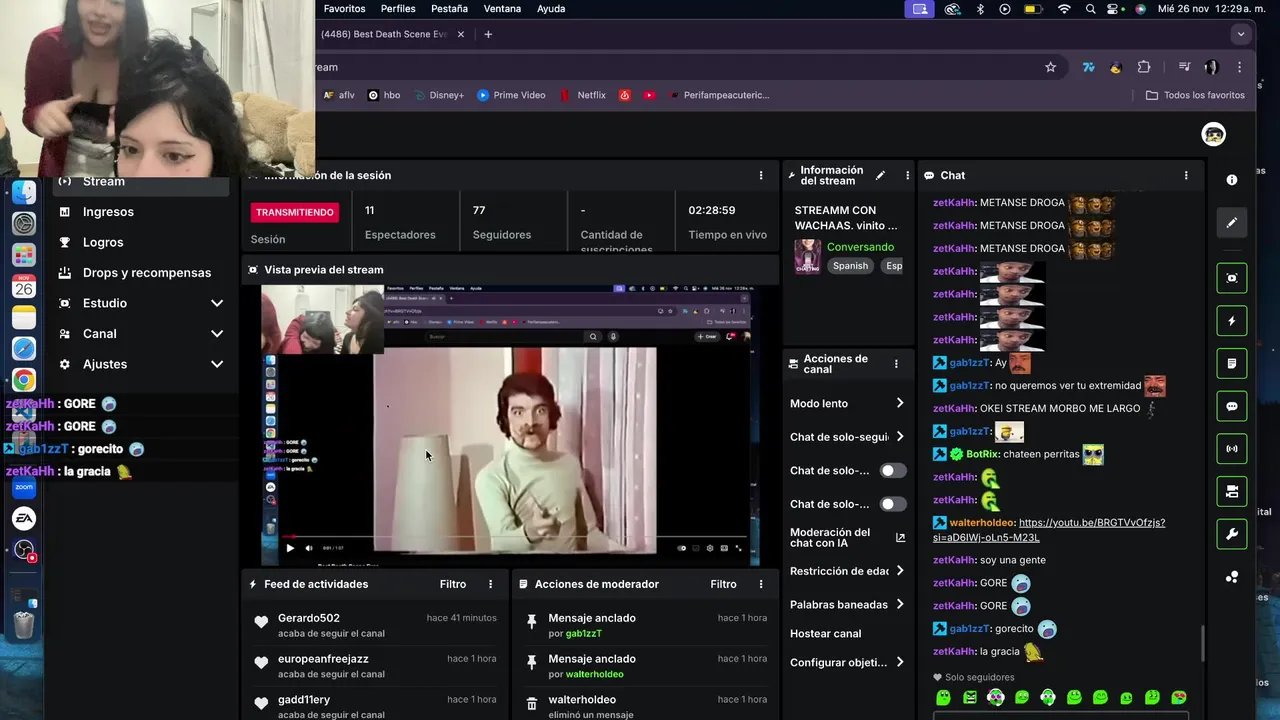
Task: Go to Ingresos in the sidebar
Action: (108, 212)
